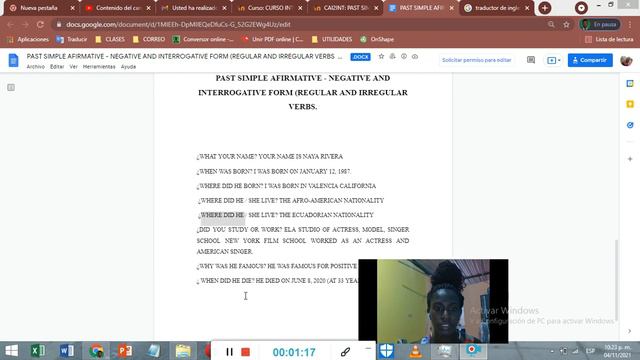The width and height of the screenshot is (640, 360).
Task: Open the Conversor online bookmark
Action: 203,39
